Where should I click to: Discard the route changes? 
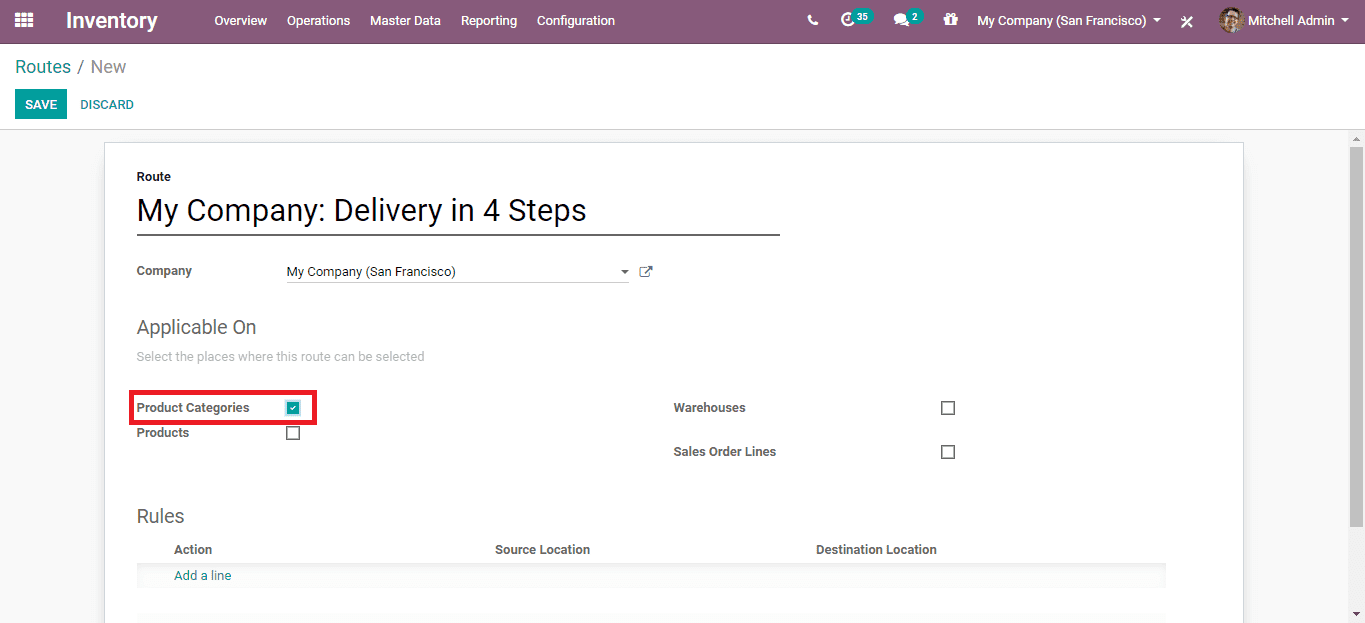(107, 104)
